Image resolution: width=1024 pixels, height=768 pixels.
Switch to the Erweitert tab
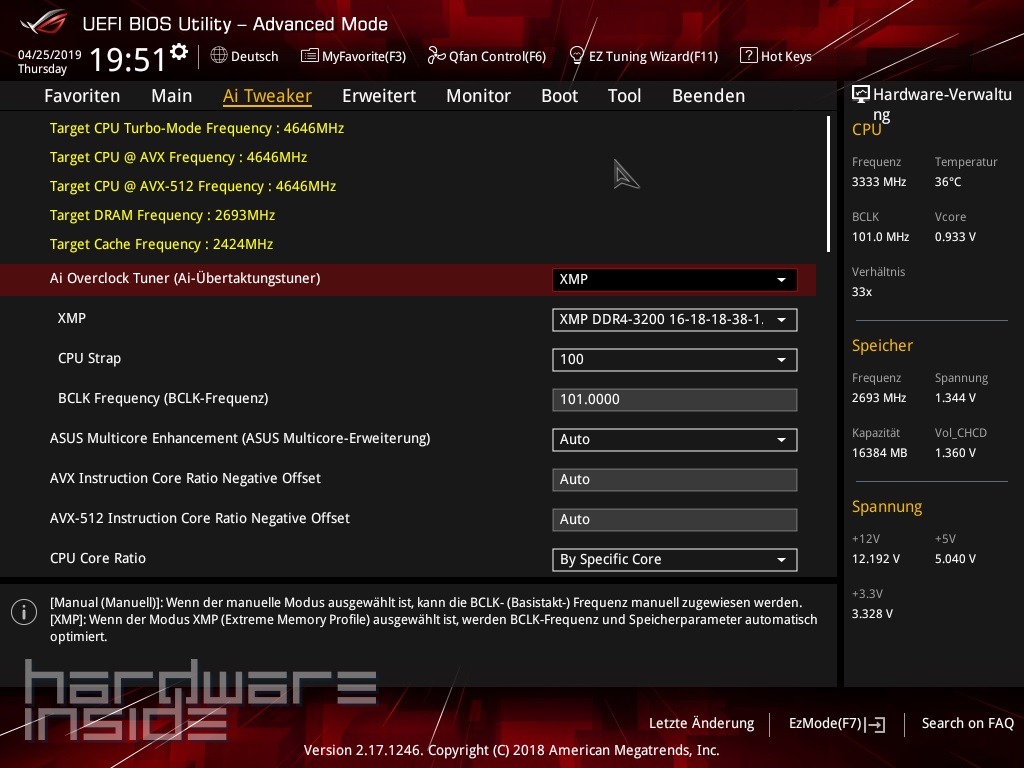pyautogui.click(x=379, y=96)
